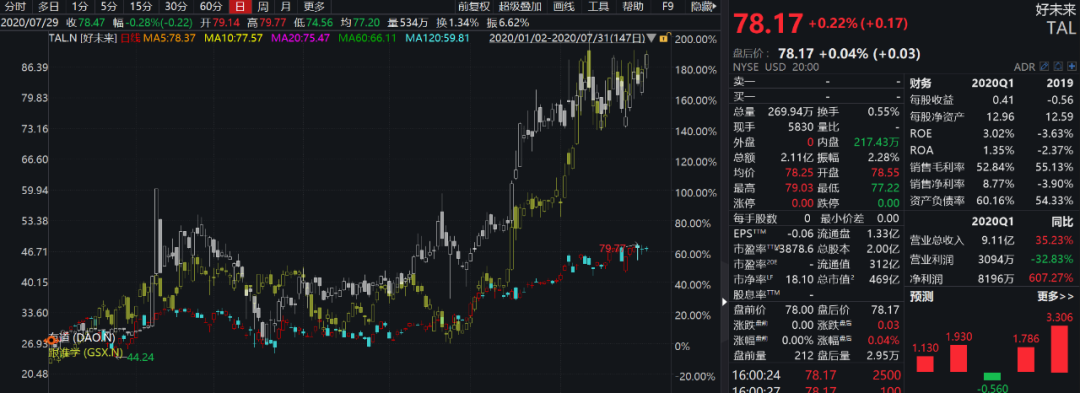This screenshot has height=393, width=1080.
Task: Click the 总市值 469亿 value
Action: point(884,279)
